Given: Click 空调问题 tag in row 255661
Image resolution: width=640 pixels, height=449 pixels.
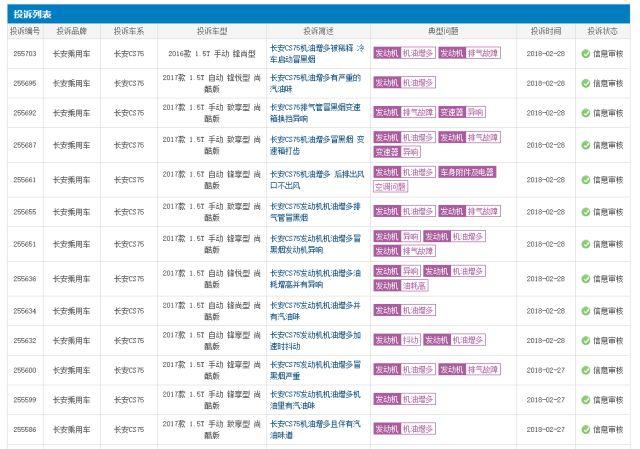Looking at the screenshot, I should [x=391, y=186].
